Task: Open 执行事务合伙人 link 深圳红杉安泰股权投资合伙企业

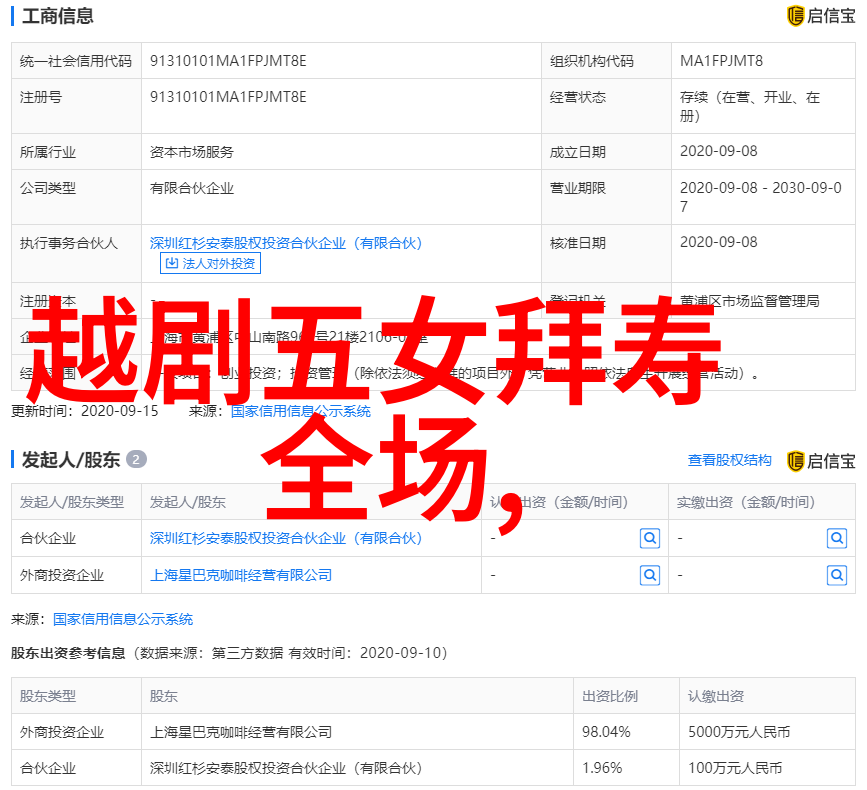Action: point(286,243)
